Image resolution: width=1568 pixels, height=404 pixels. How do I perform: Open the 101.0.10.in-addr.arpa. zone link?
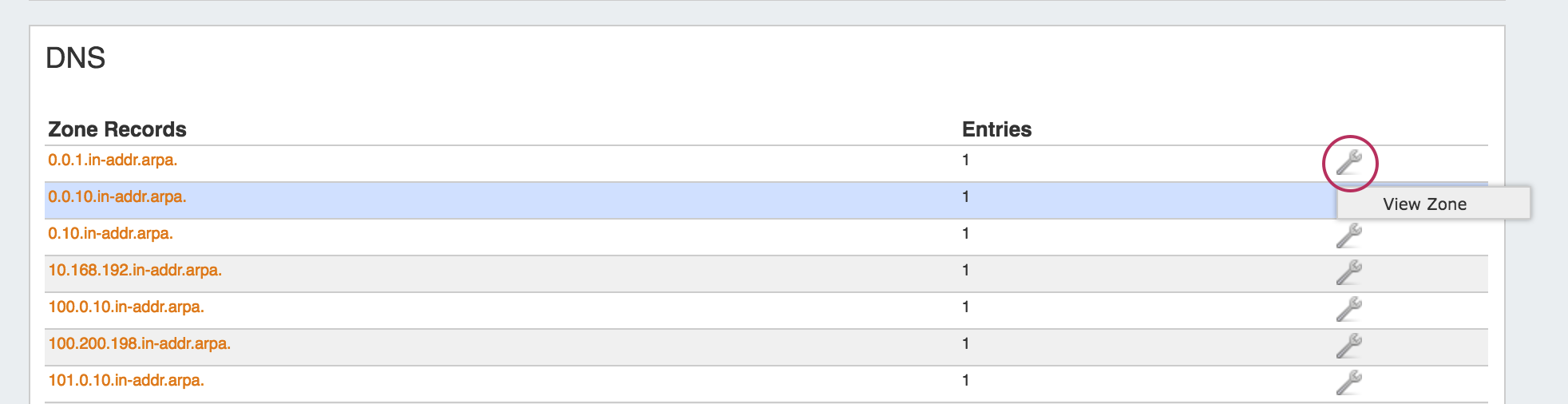click(126, 381)
